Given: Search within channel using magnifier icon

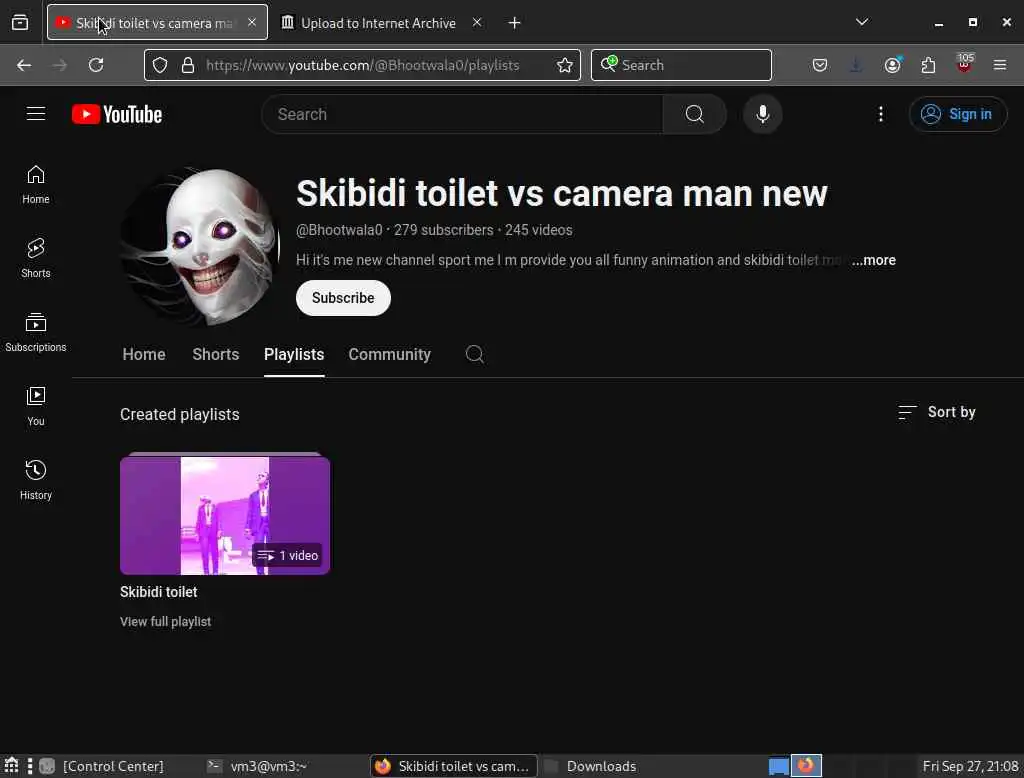Looking at the screenshot, I should (475, 354).
